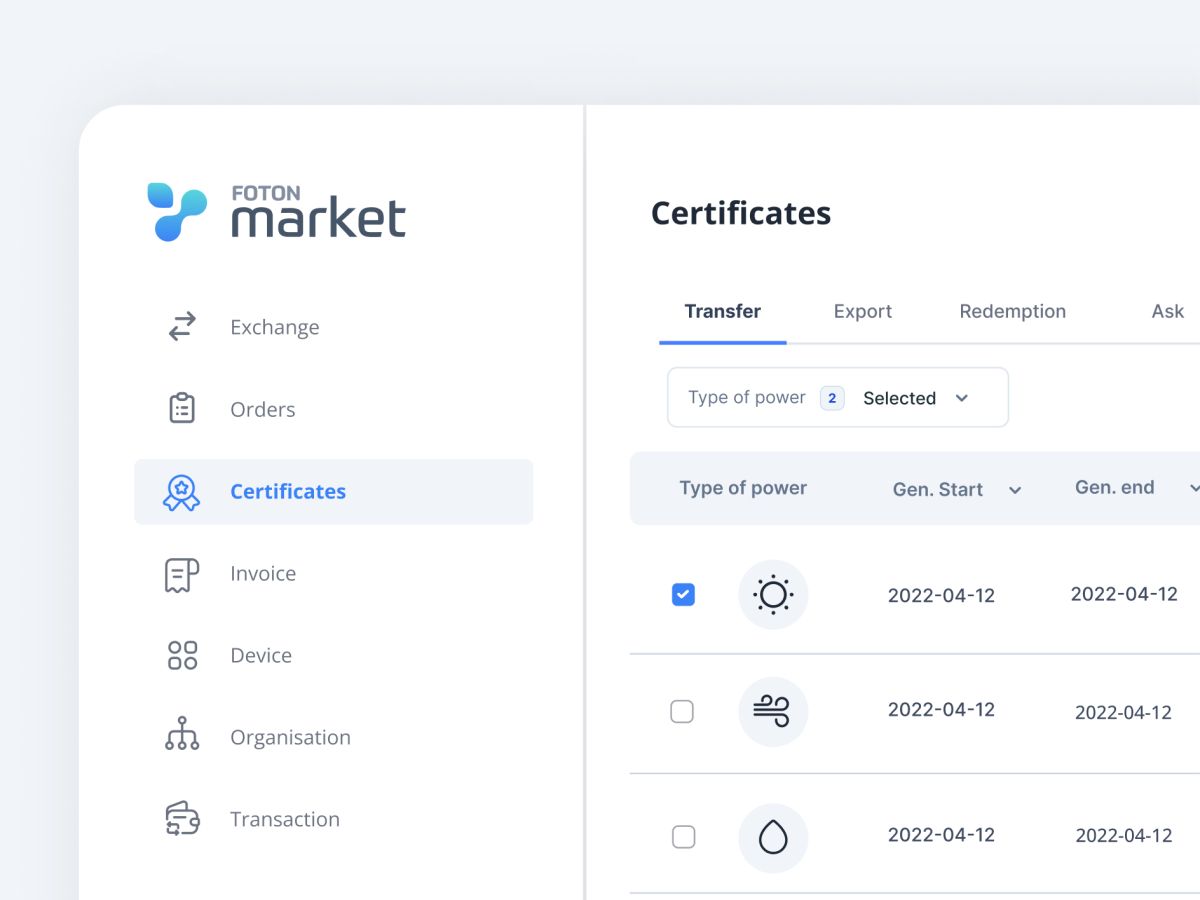Go to Certificates in the sidebar
1200x900 pixels.
(x=288, y=492)
